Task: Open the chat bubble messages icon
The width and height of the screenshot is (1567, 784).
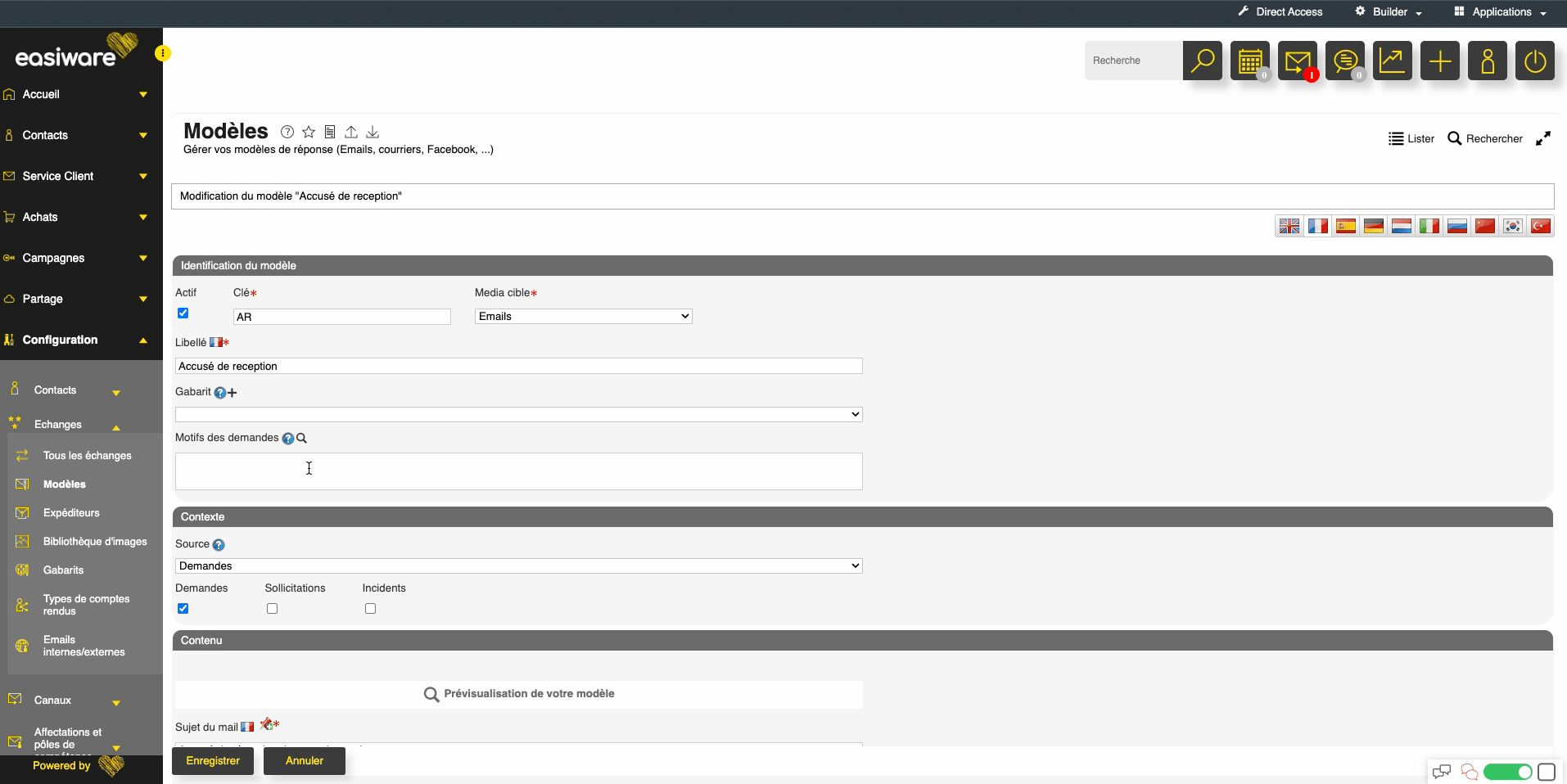Action: (1344, 61)
